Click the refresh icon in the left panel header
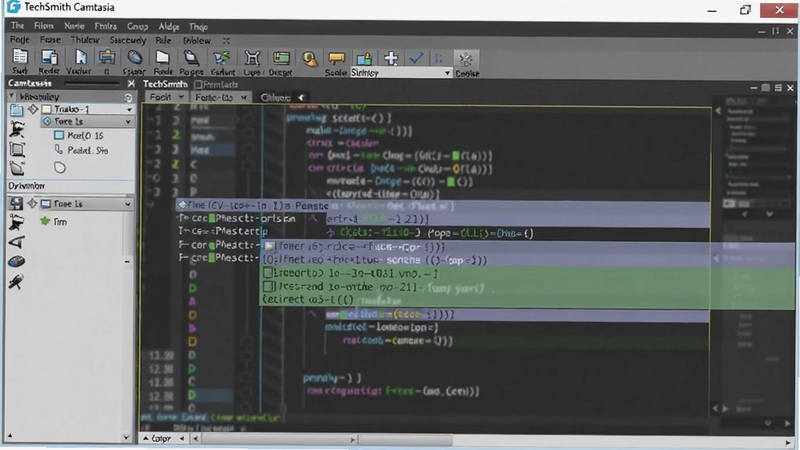The width and height of the screenshot is (800, 450). coord(128,97)
